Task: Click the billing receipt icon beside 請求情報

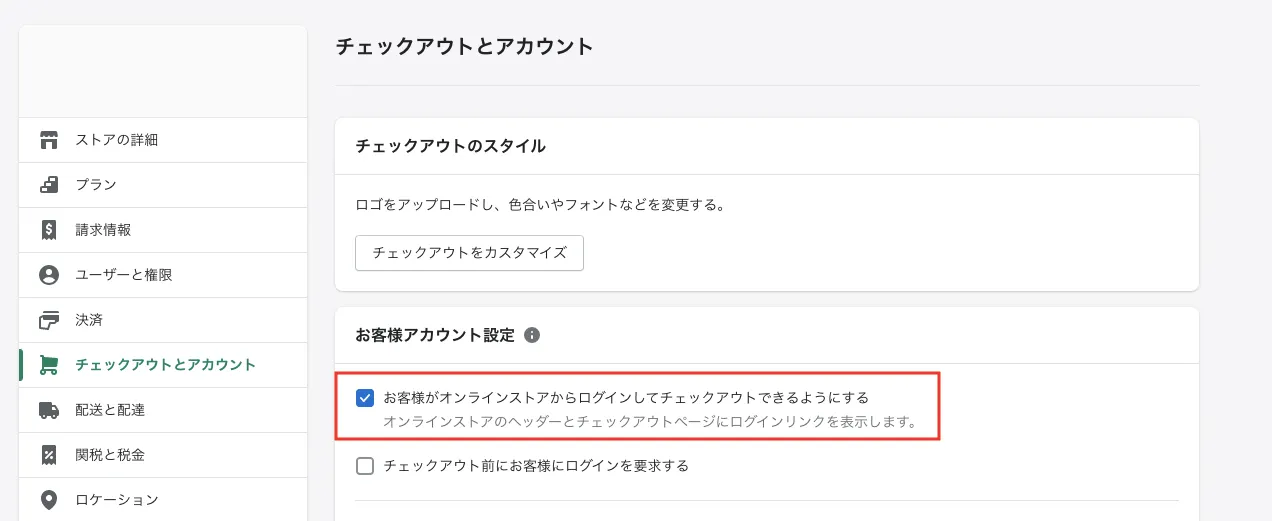Action: pos(48,230)
